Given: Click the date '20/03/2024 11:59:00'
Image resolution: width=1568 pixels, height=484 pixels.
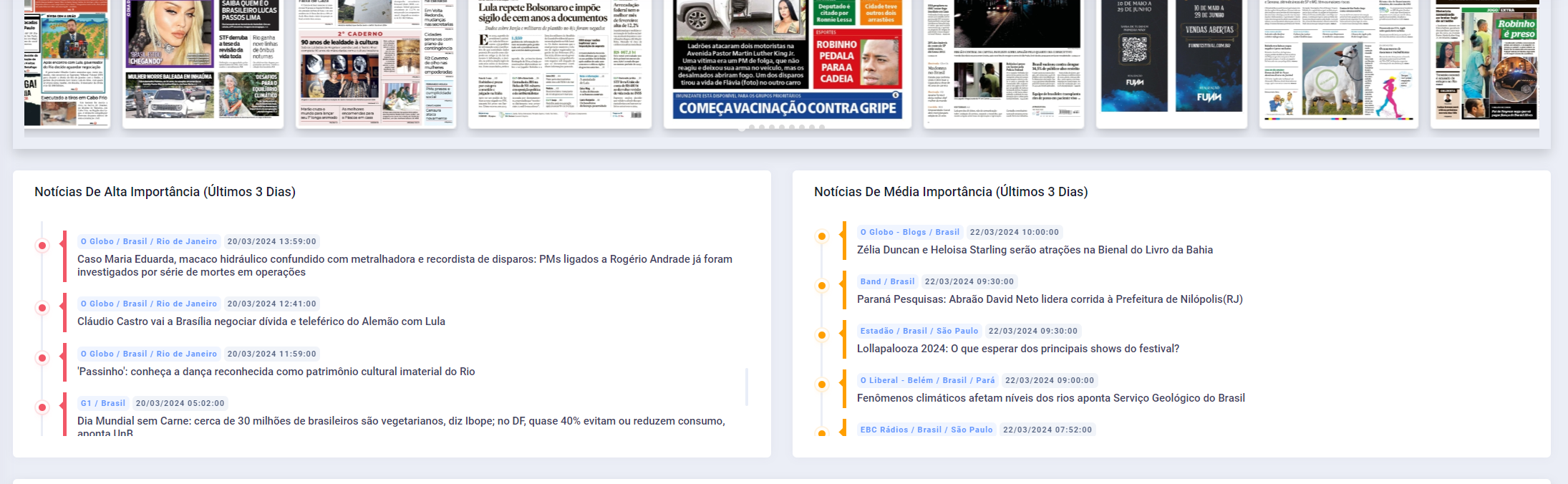Looking at the screenshot, I should click(272, 354).
